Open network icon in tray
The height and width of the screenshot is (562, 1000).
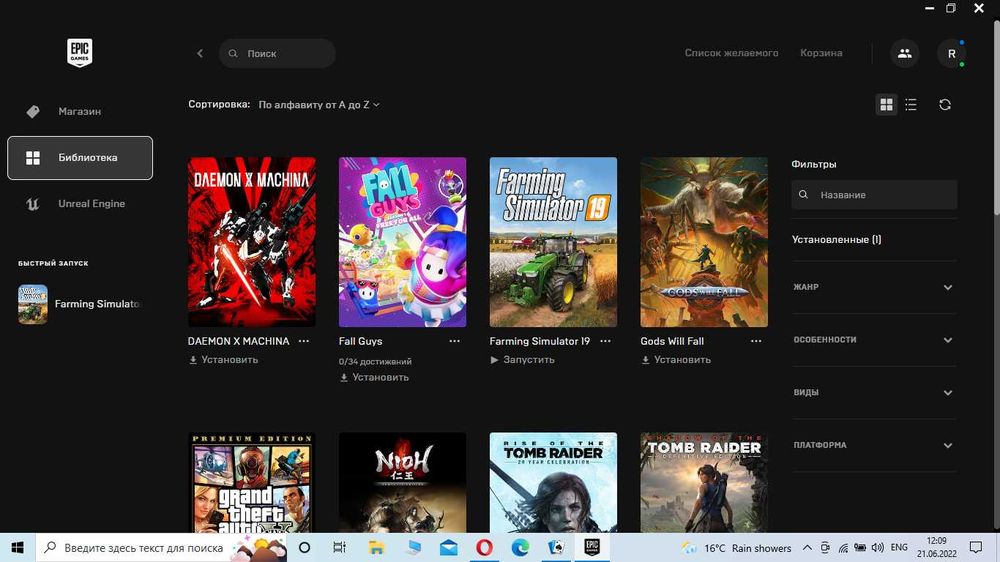tap(843, 547)
